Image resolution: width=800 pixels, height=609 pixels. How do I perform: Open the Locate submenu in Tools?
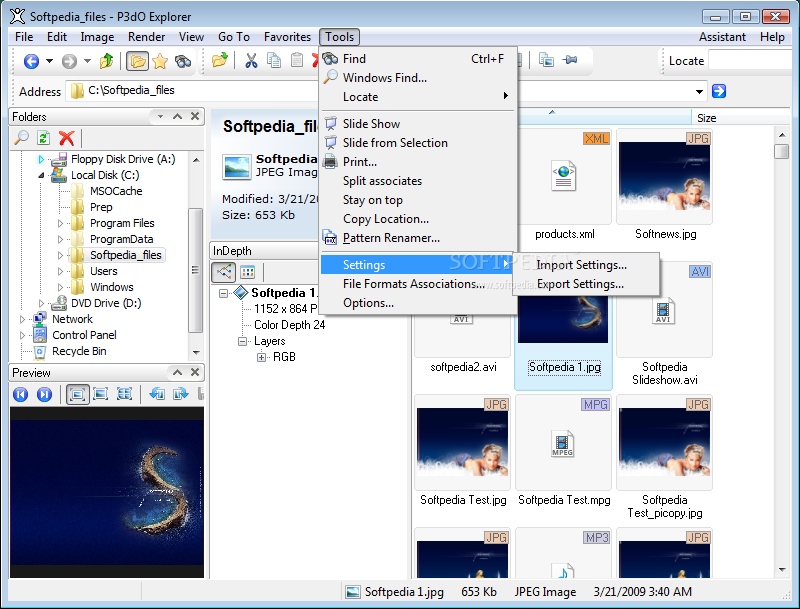(x=416, y=96)
